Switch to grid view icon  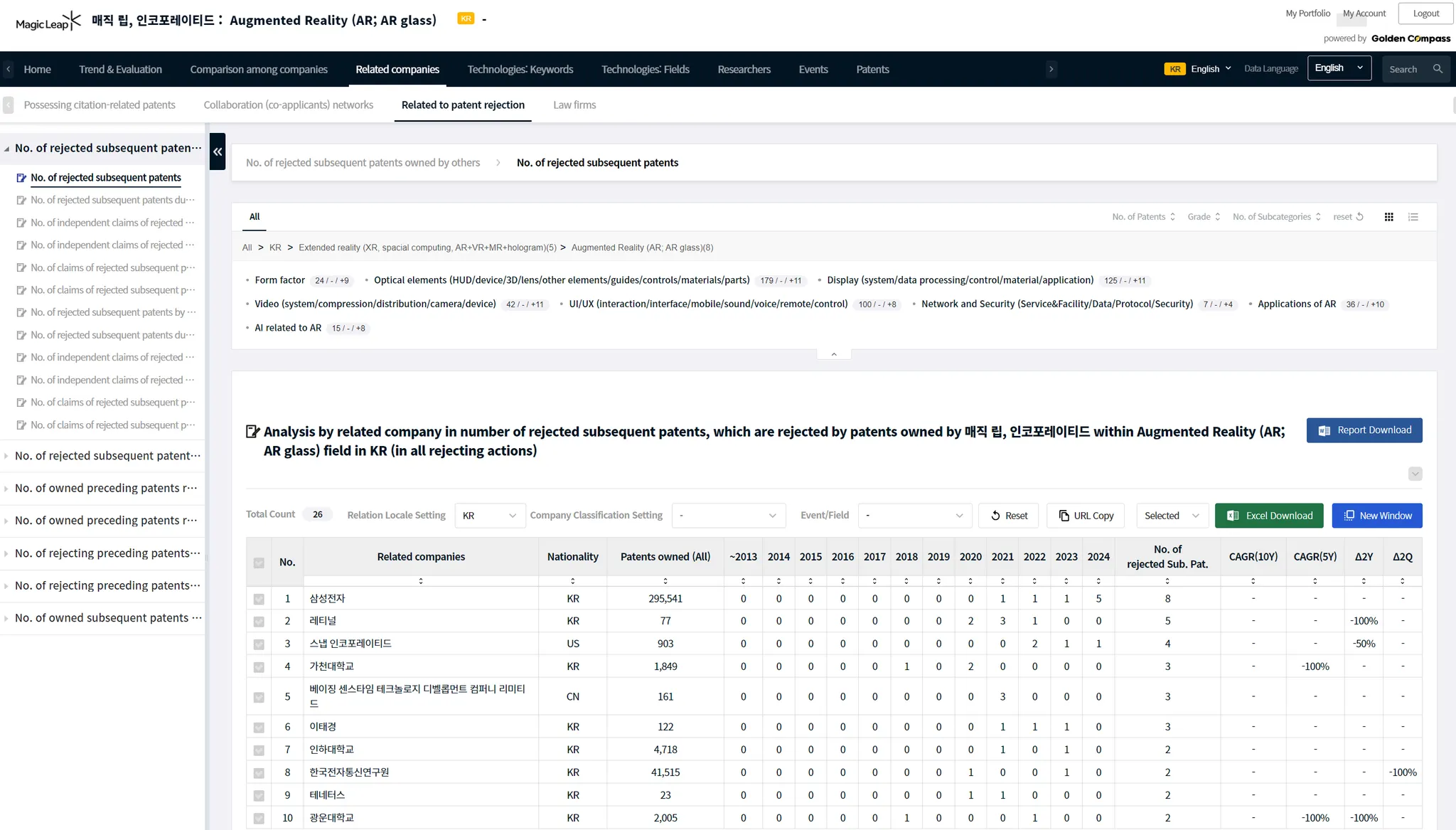(1388, 217)
